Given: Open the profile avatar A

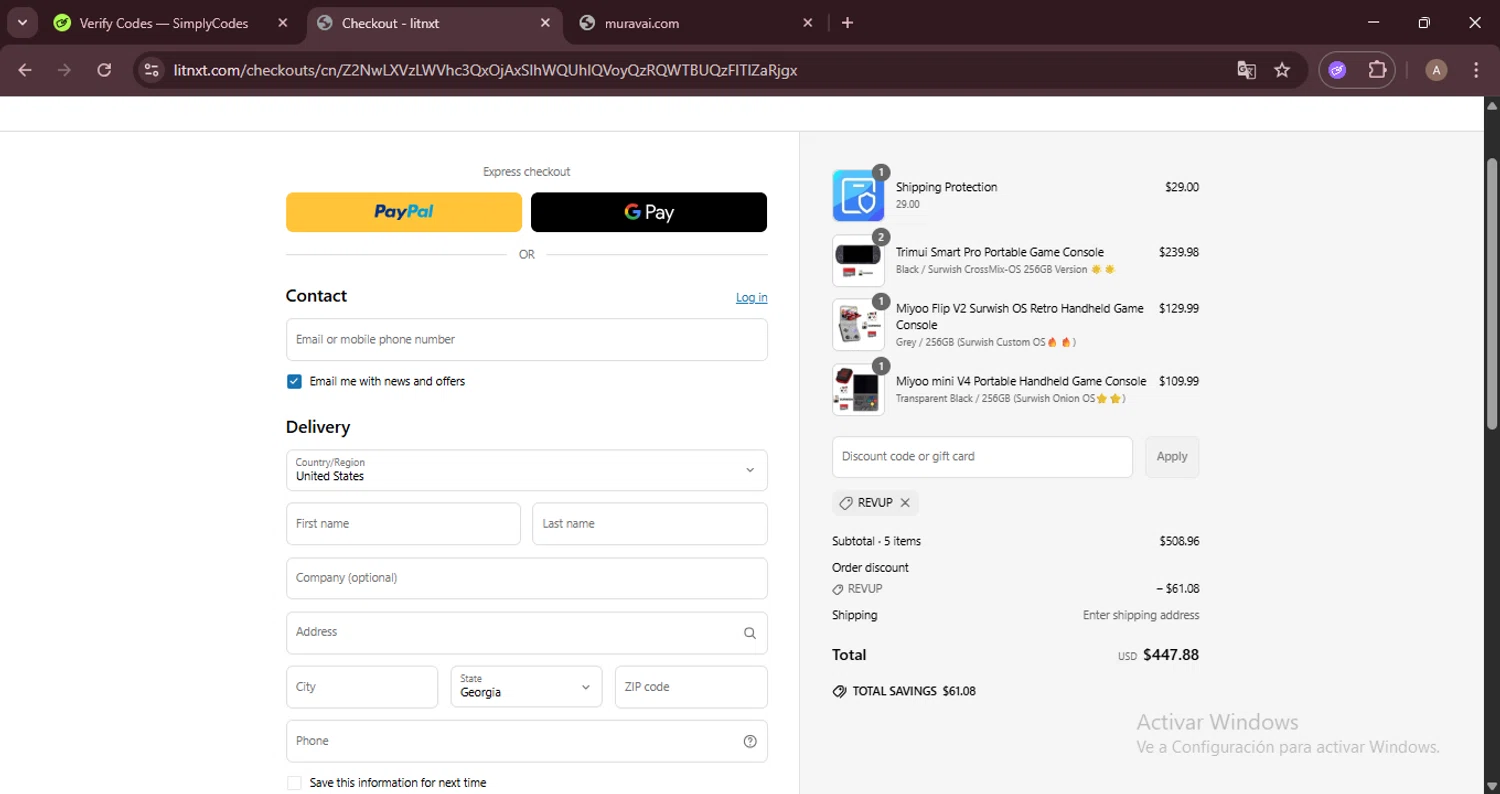Looking at the screenshot, I should 1436,70.
